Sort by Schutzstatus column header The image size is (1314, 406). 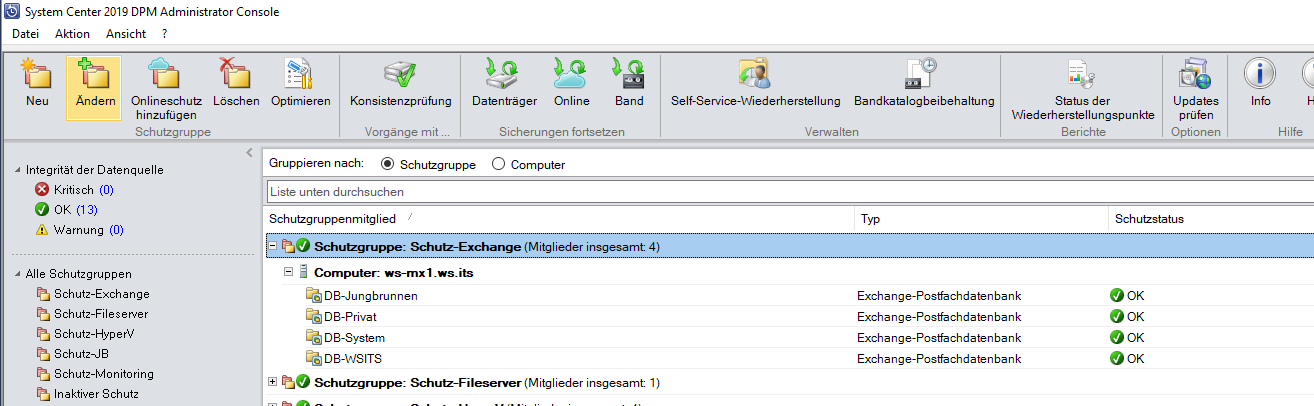point(1211,218)
